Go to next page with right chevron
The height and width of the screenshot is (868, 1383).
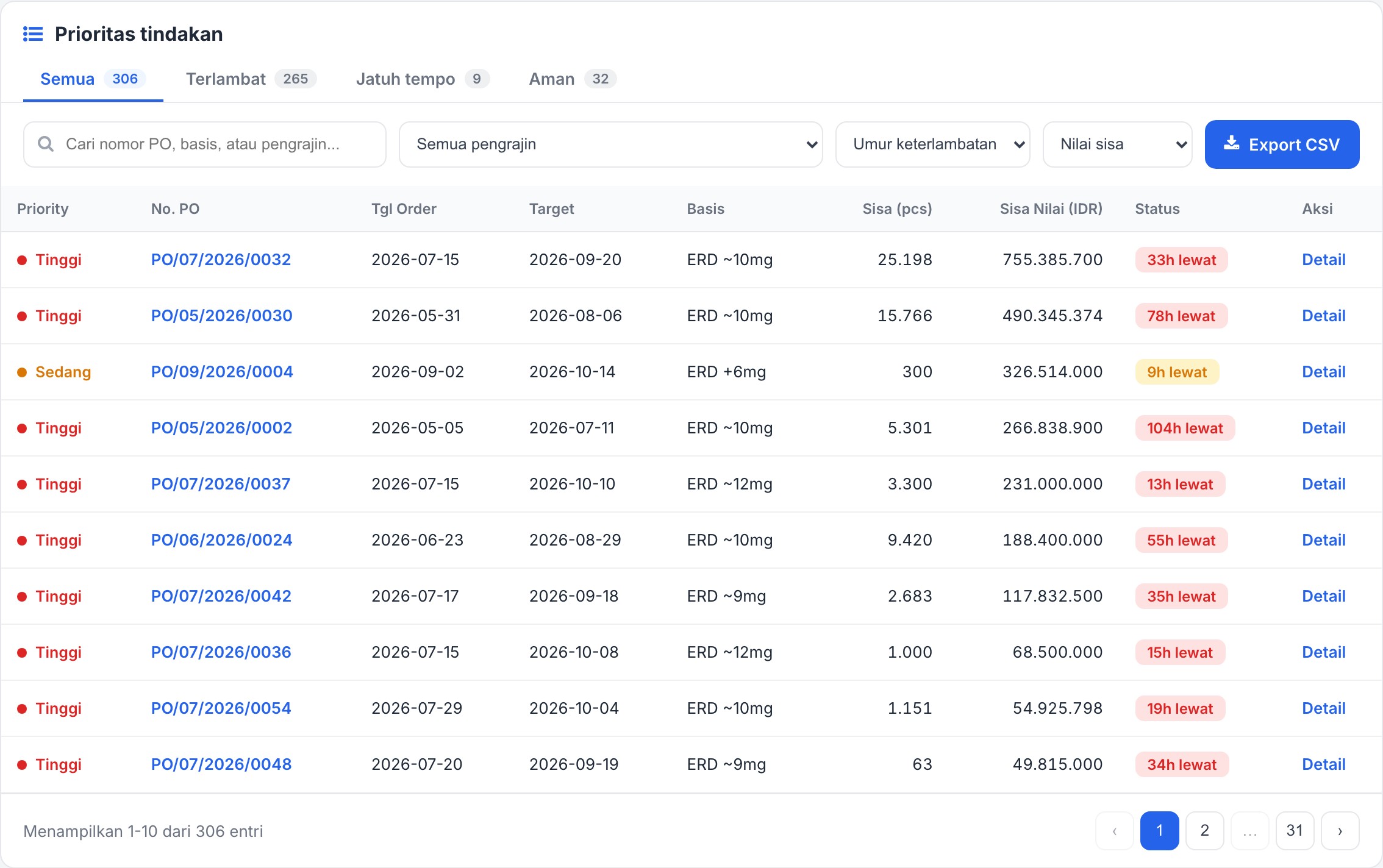click(1340, 831)
